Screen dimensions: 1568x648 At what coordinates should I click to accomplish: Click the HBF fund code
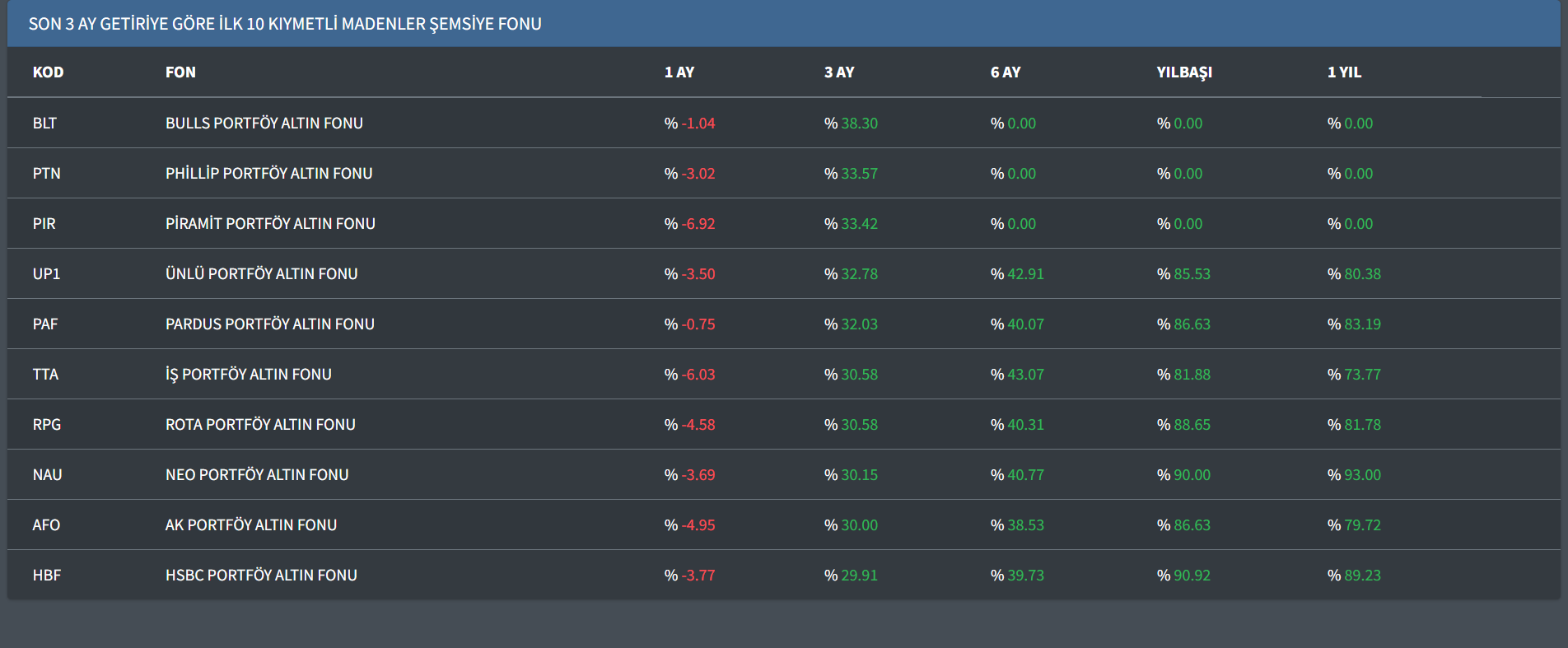pos(46,576)
